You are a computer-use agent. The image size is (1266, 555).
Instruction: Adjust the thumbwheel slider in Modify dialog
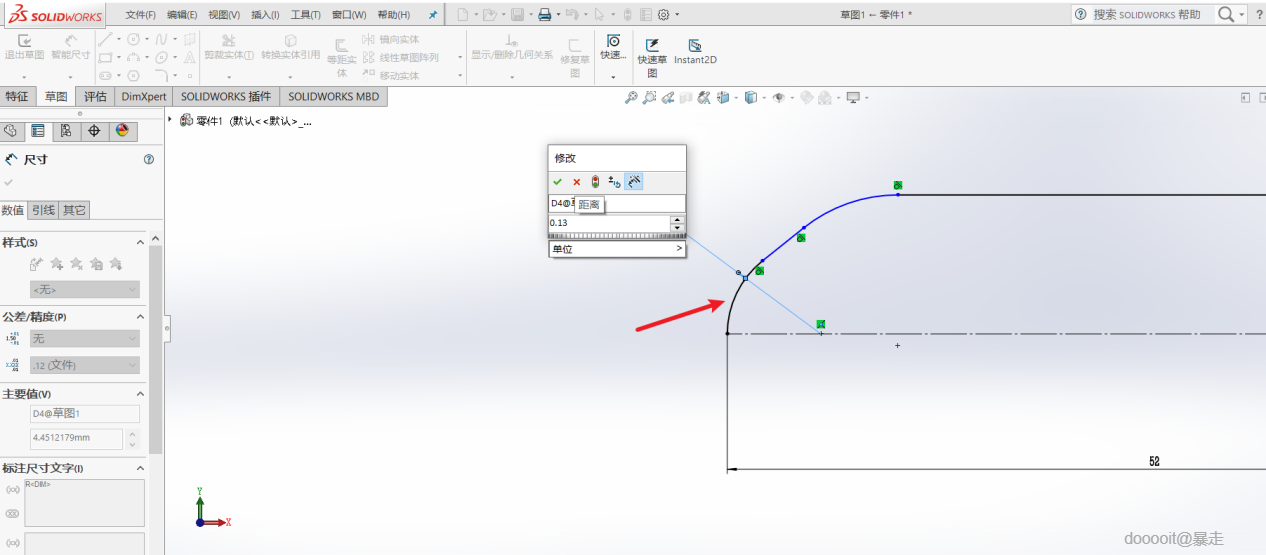617,237
